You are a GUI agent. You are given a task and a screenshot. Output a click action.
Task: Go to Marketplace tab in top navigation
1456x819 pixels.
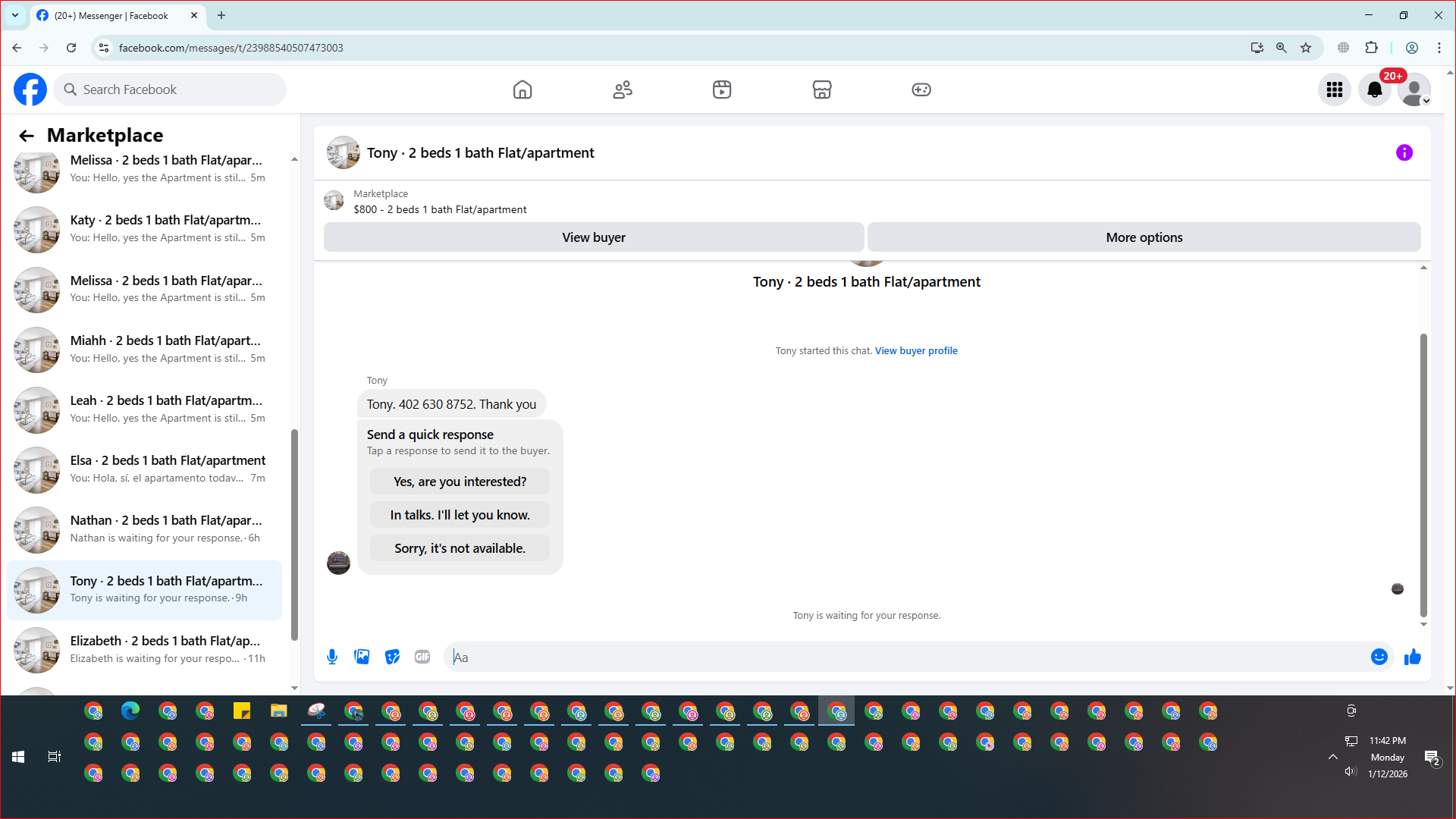pyautogui.click(x=821, y=89)
